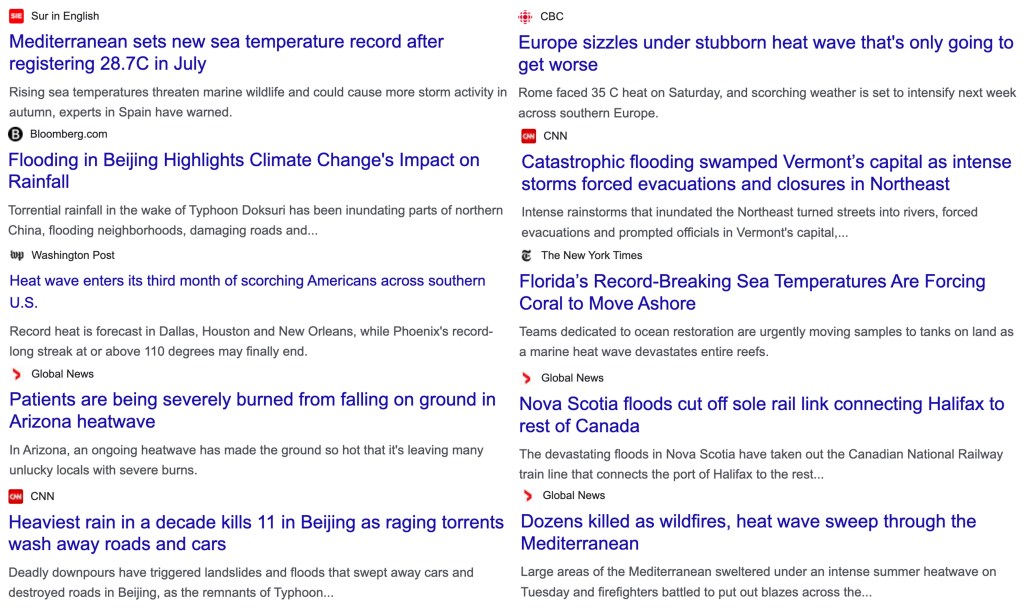Click the CBC logo icon
The width and height of the screenshot is (1024, 610).
tap(526, 16)
